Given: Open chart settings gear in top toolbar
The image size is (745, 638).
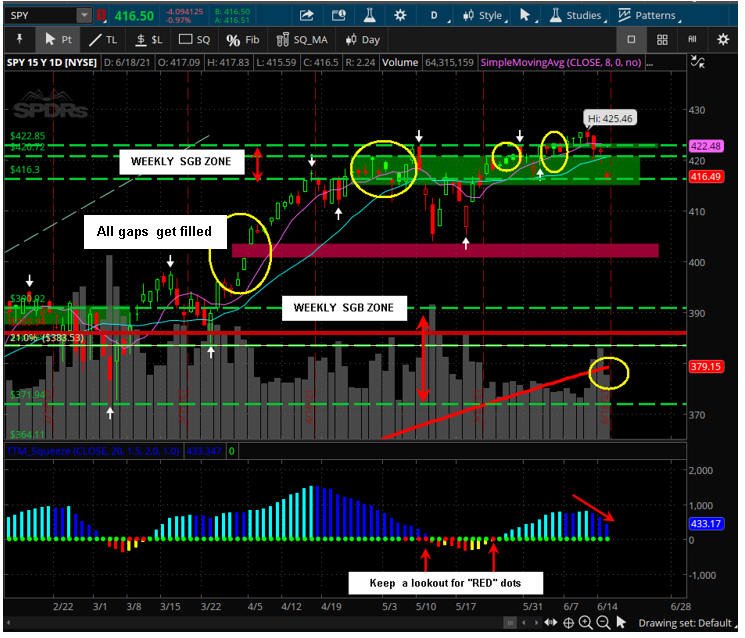Looking at the screenshot, I should 400,16.
